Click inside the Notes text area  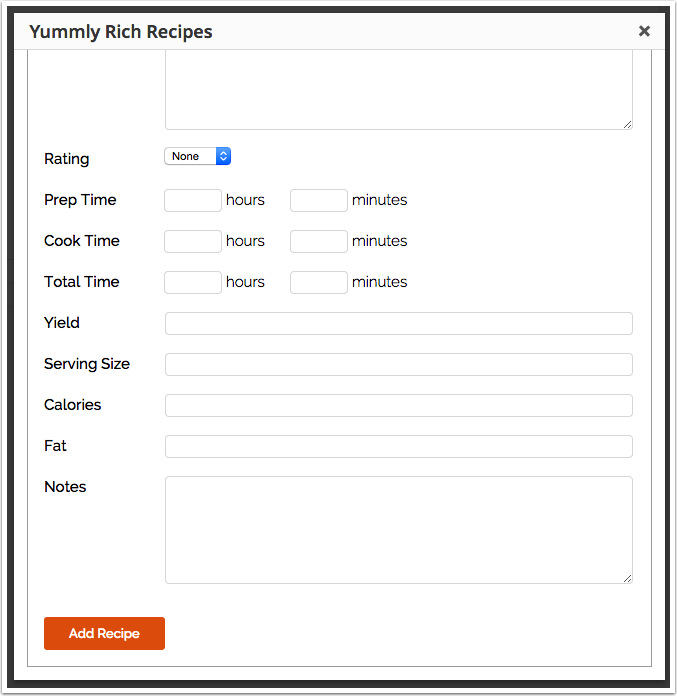[398, 529]
